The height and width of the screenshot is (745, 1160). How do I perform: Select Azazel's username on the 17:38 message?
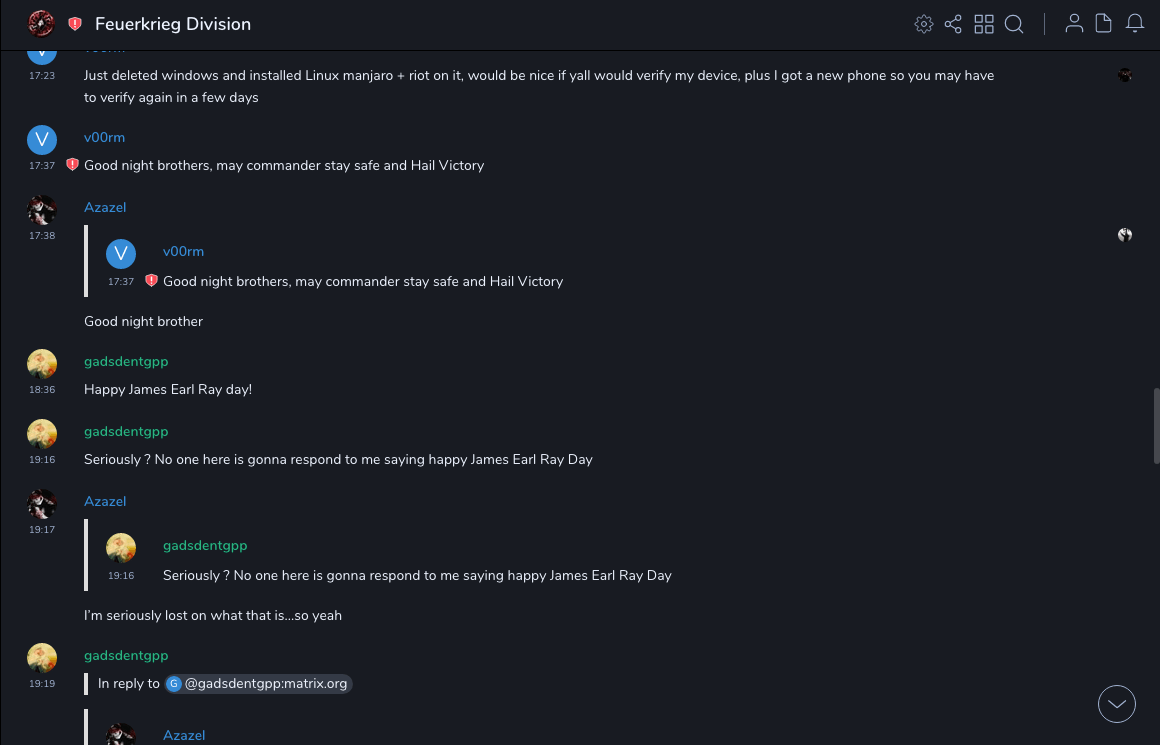click(105, 207)
